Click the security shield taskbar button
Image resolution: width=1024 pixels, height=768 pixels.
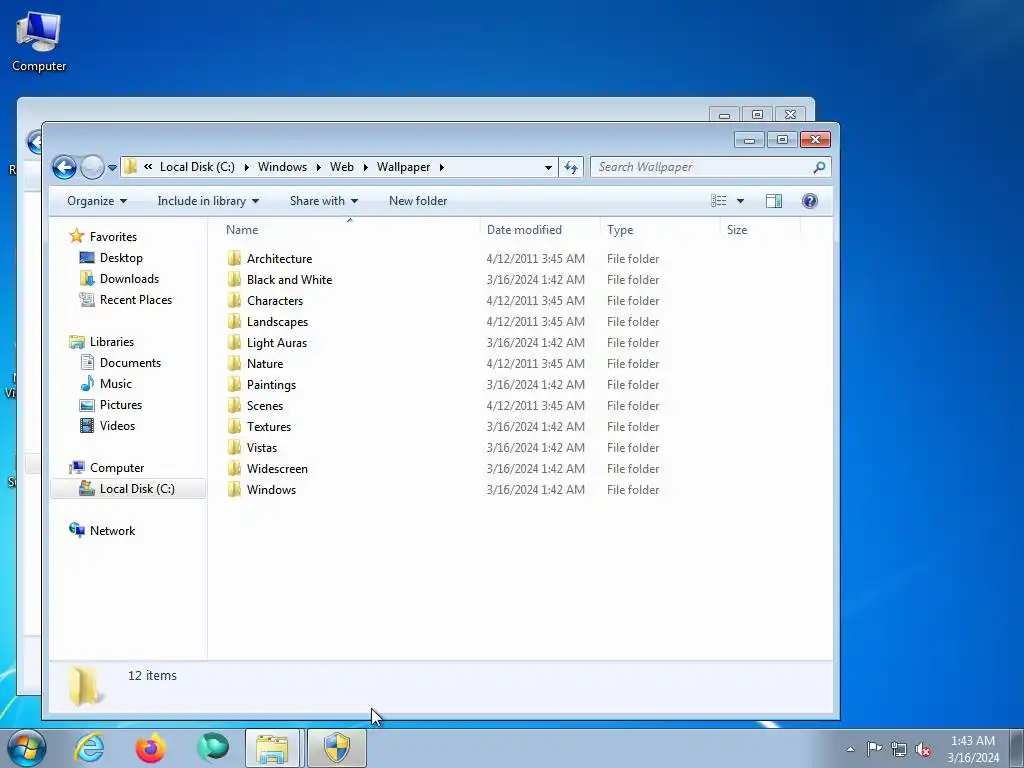click(336, 748)
